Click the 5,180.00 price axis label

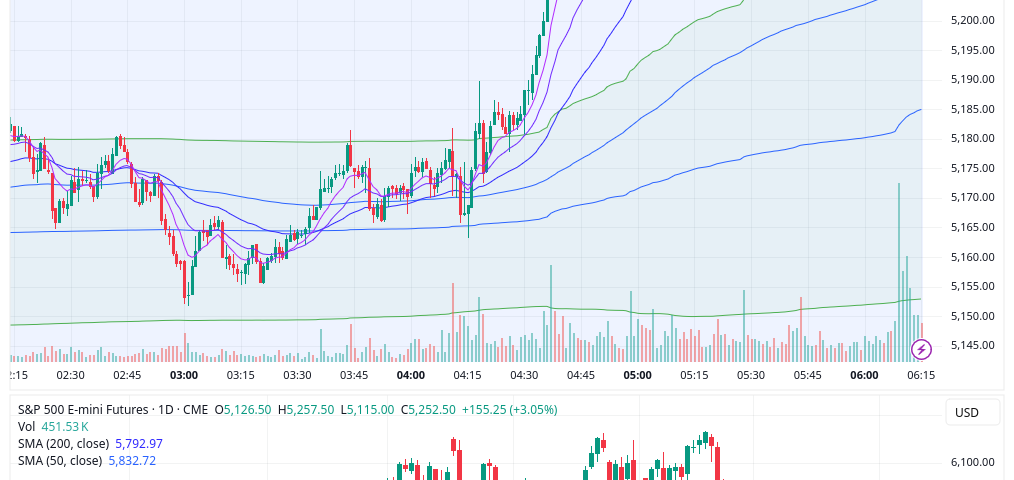(x=973, y=138)
